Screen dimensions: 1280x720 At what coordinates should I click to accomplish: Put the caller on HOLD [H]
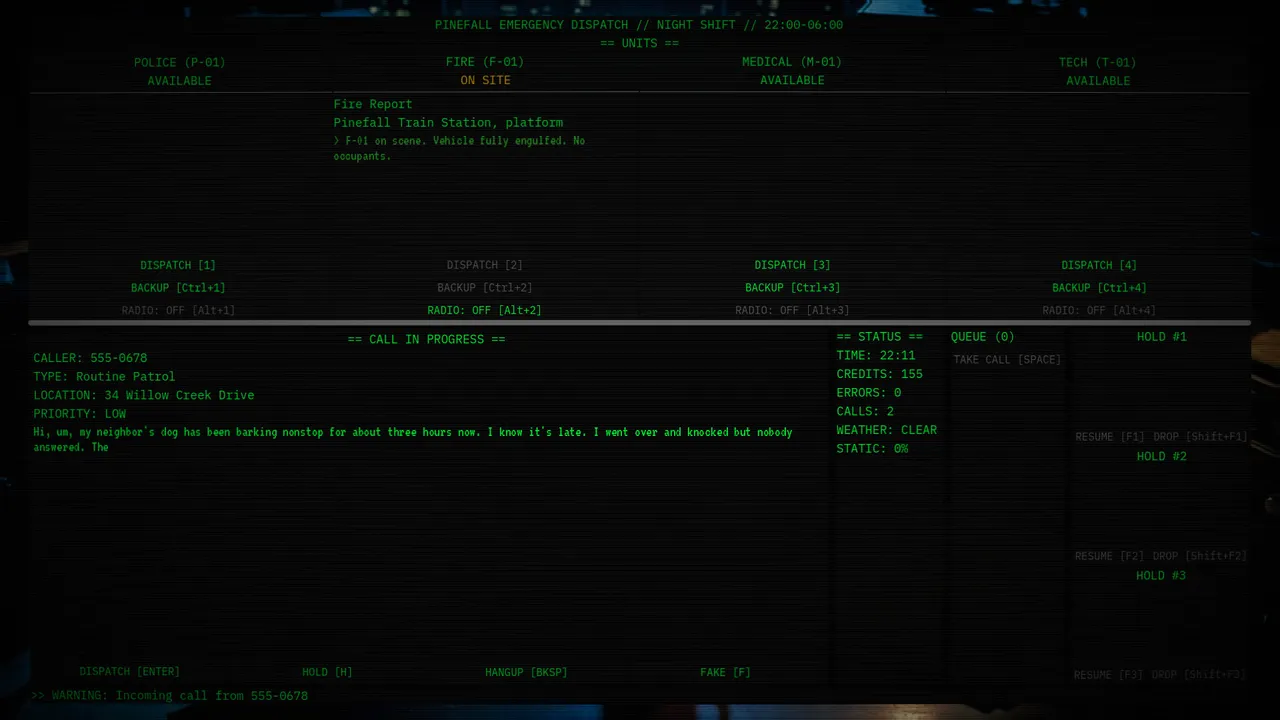click(x=327, y=672)
